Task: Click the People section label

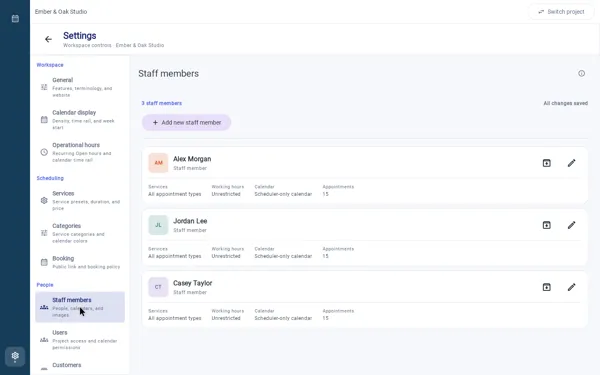Action: (x=45, y=285)
